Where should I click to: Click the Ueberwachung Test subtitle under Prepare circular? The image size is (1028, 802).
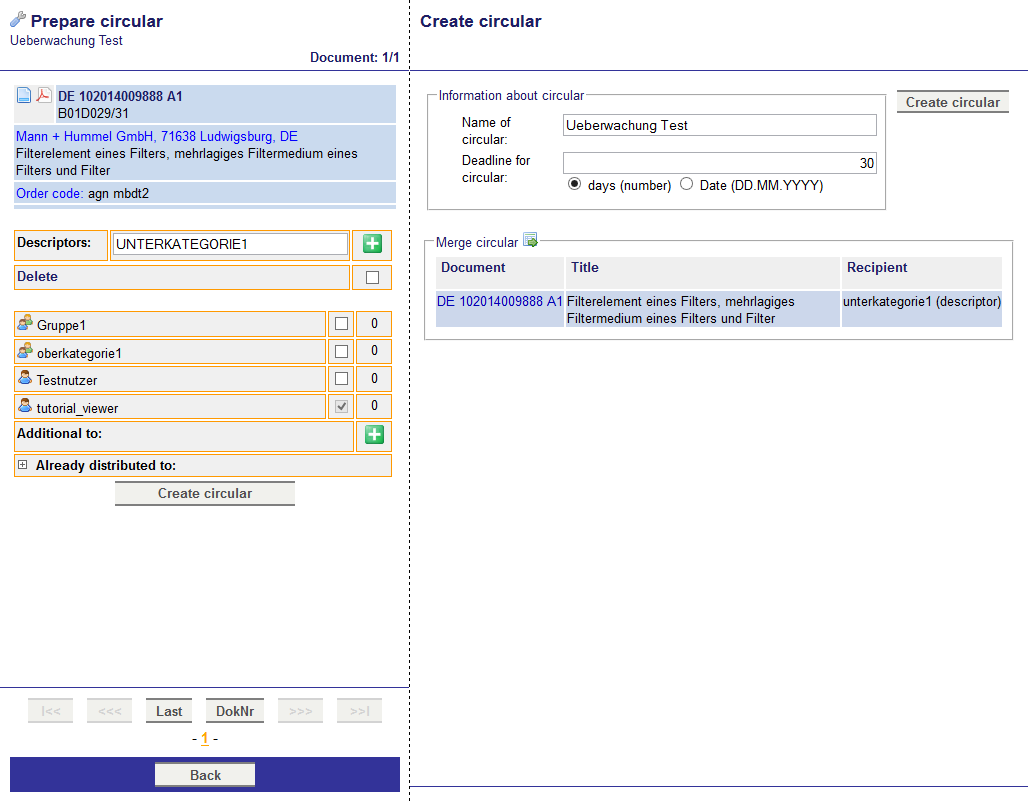(66, 41)
